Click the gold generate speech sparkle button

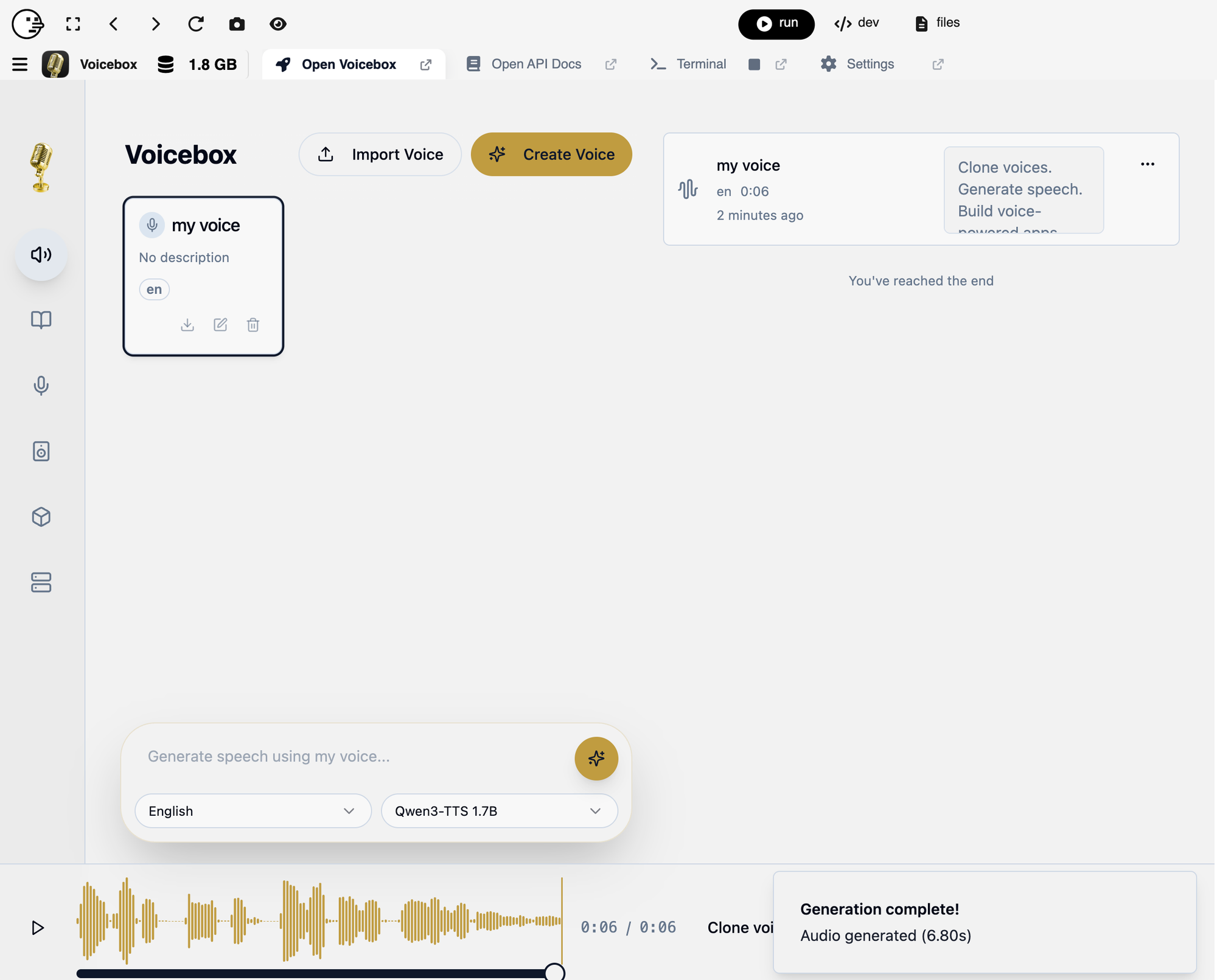[x=596, y=758]
